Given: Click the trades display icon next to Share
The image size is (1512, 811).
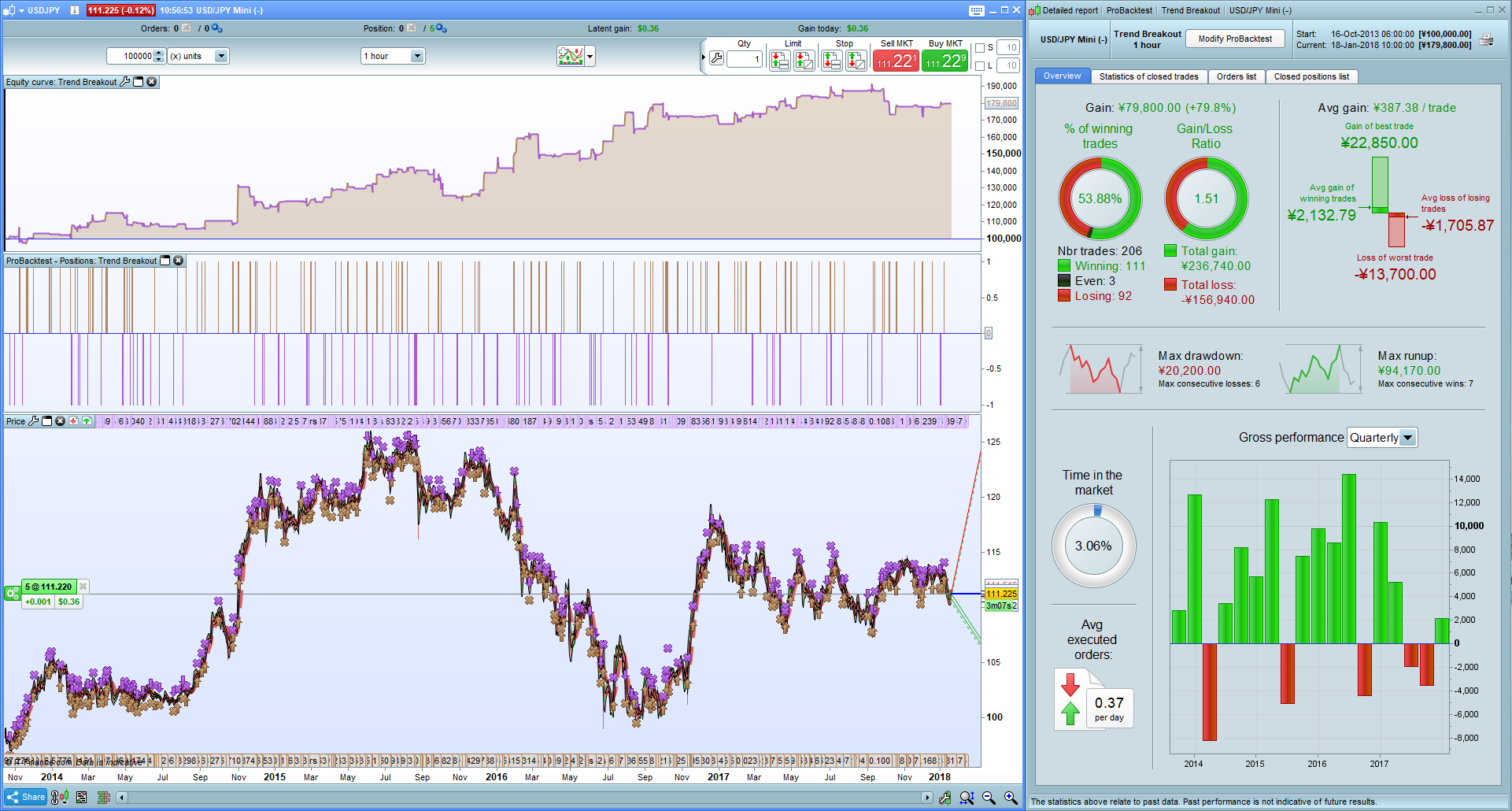Looking at the screenshot, I should click(103, 797).
